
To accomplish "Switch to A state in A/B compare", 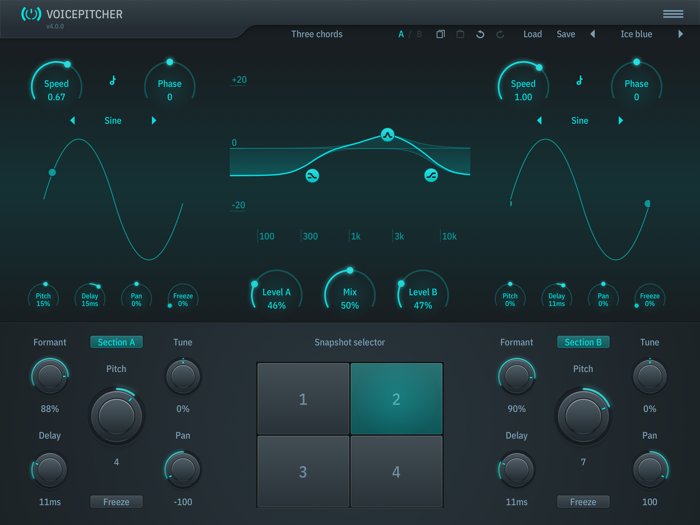I will (x=402, y=34).
